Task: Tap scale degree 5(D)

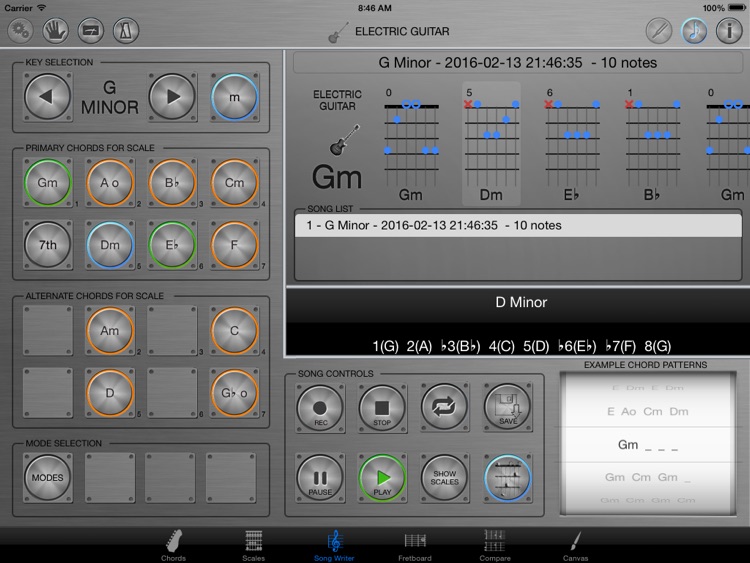Action: coord(536,346)
